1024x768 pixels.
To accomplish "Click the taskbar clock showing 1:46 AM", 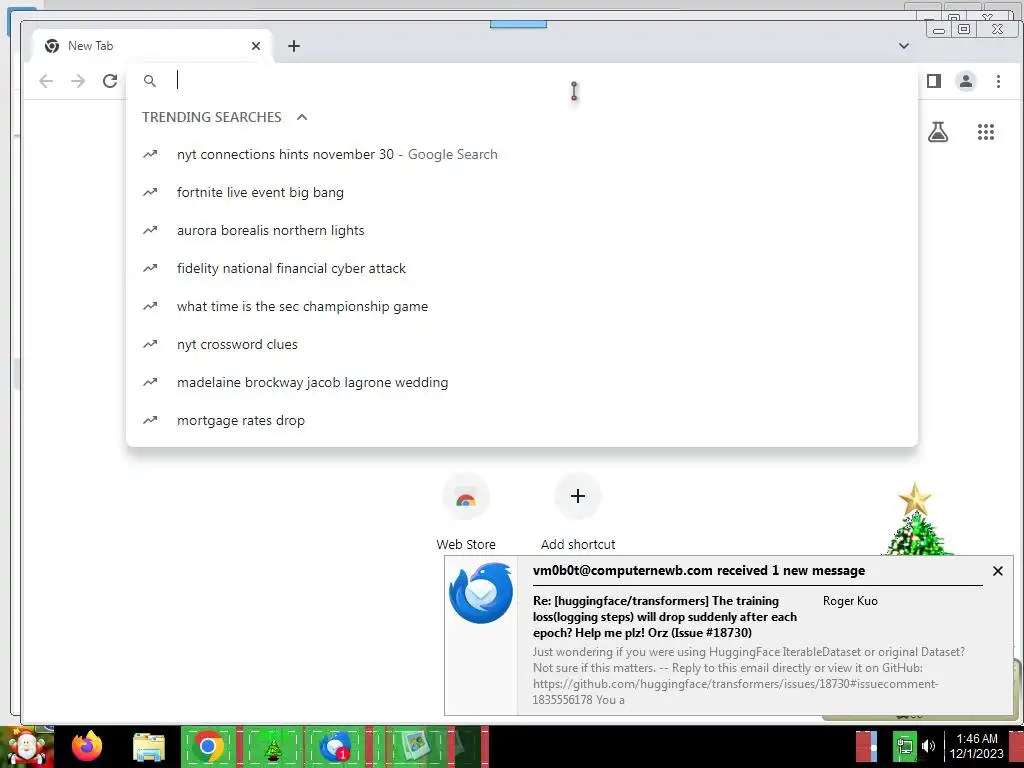I will (x=976, y=746).
